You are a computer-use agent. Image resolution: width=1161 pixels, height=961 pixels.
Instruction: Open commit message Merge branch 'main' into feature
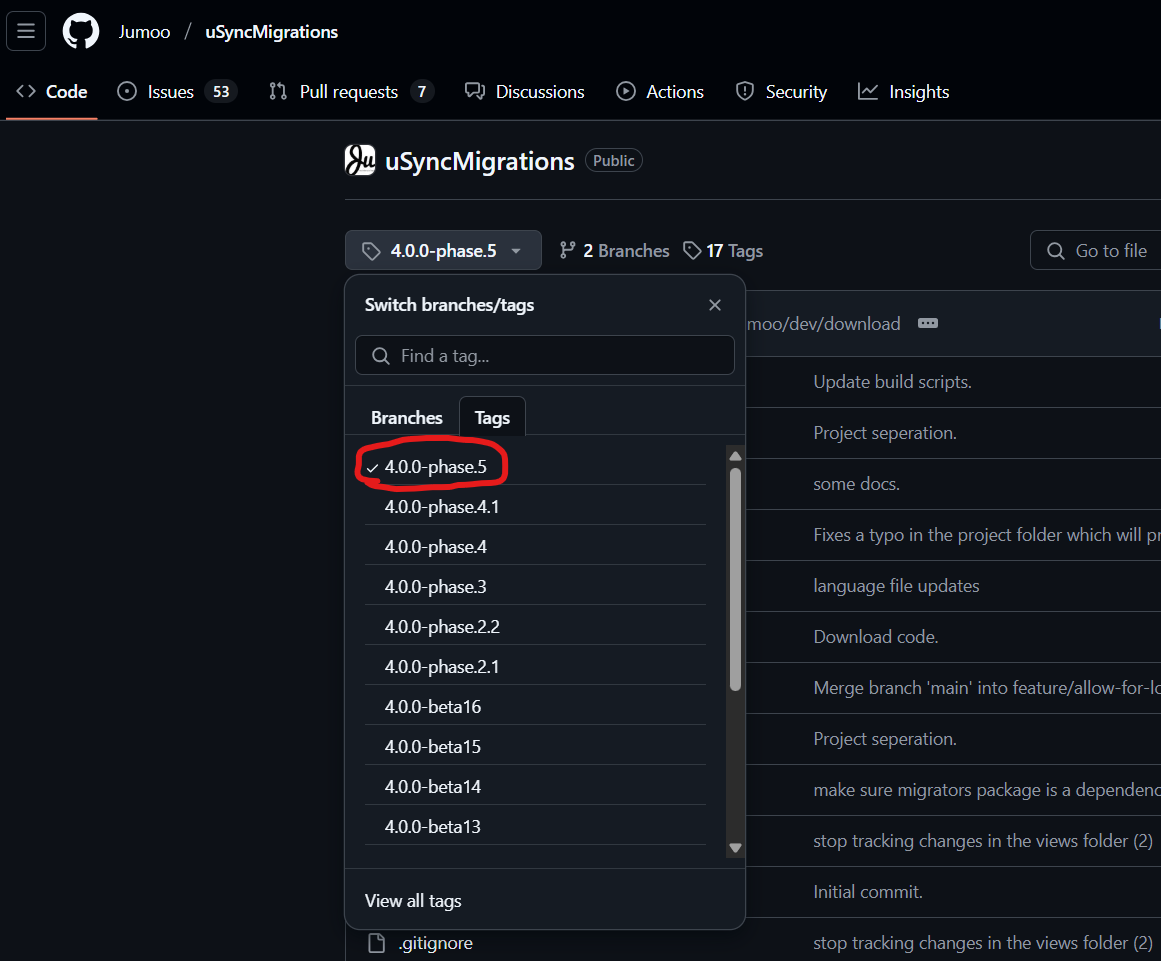987,688
